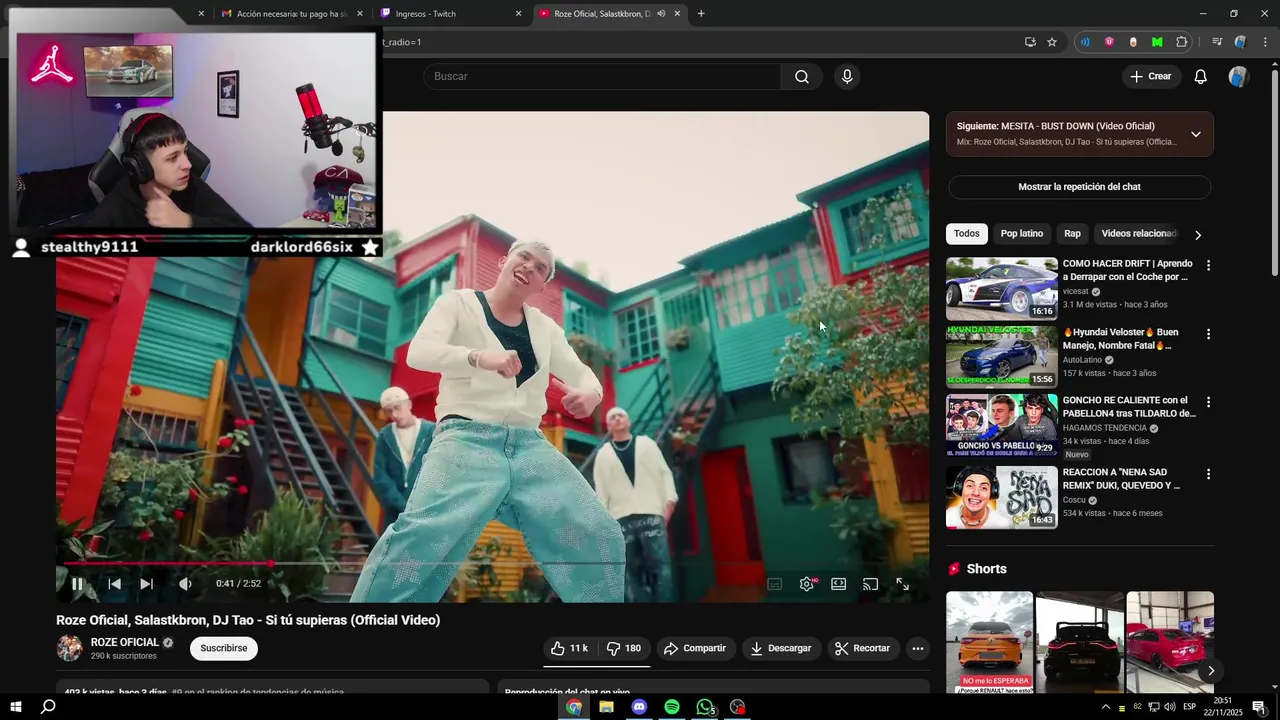Image resolution: width=1280 pixels, height=720 pixels.
Task: Show hidden system tray icons
Action: pyautogui.click(x=1105, y=707)
